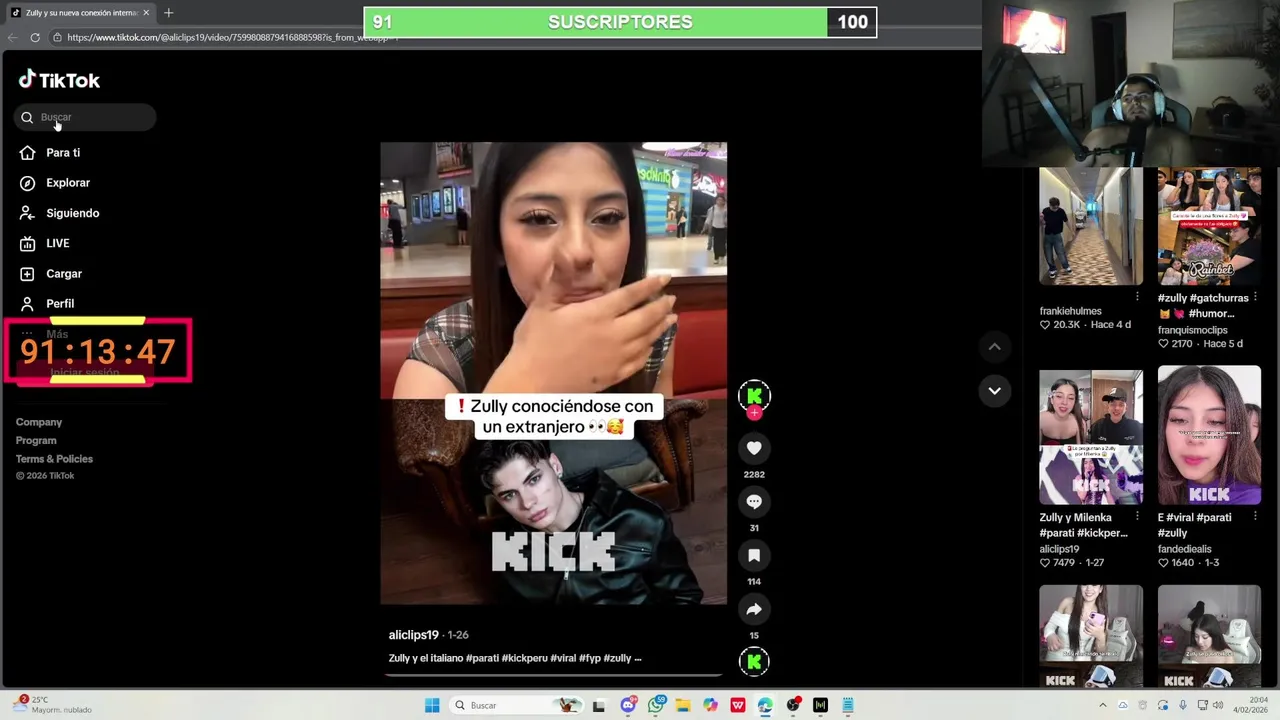Click the main Zully video player

[x=553, y=373]
